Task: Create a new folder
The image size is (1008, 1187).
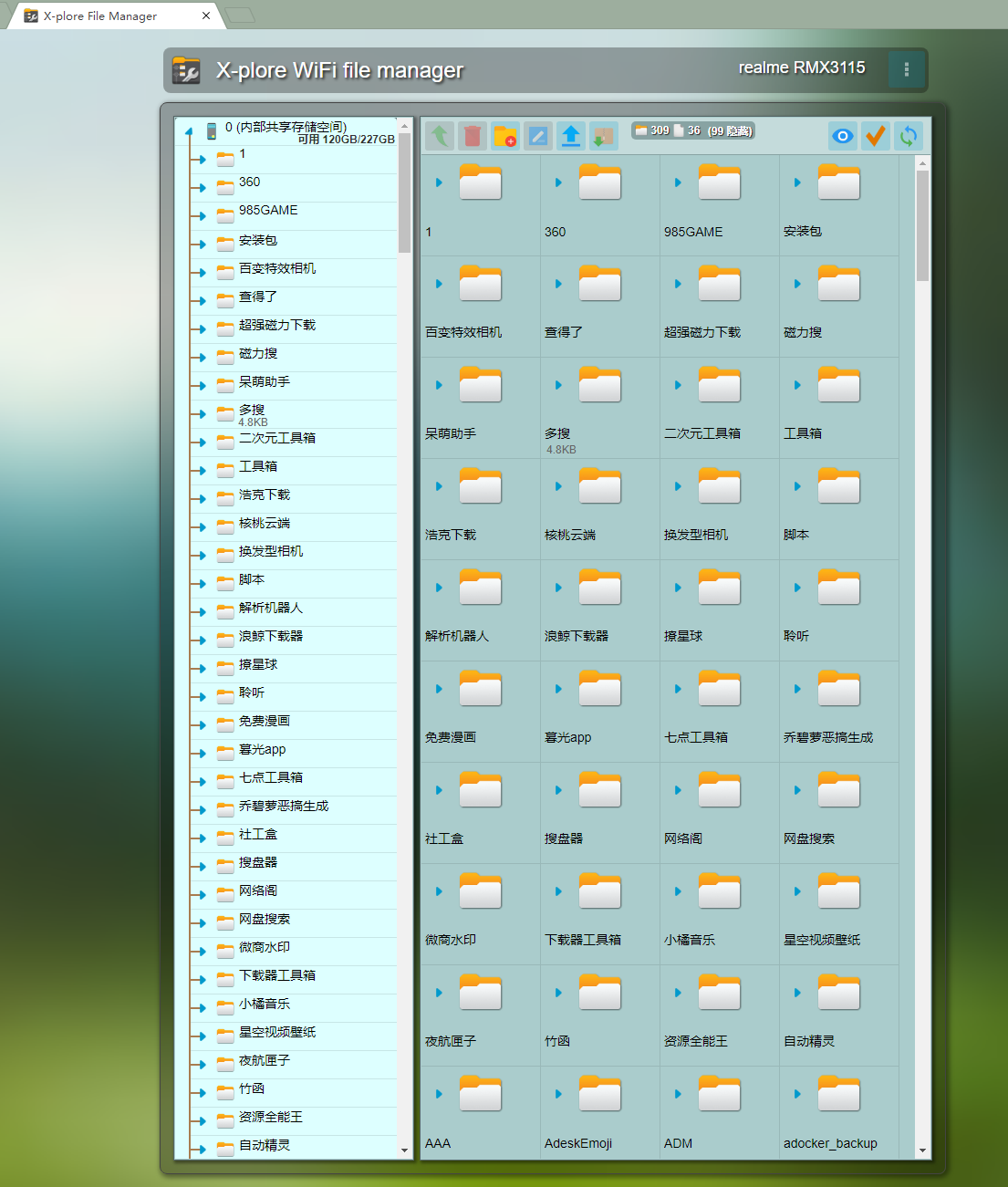Action: point(505,136)
